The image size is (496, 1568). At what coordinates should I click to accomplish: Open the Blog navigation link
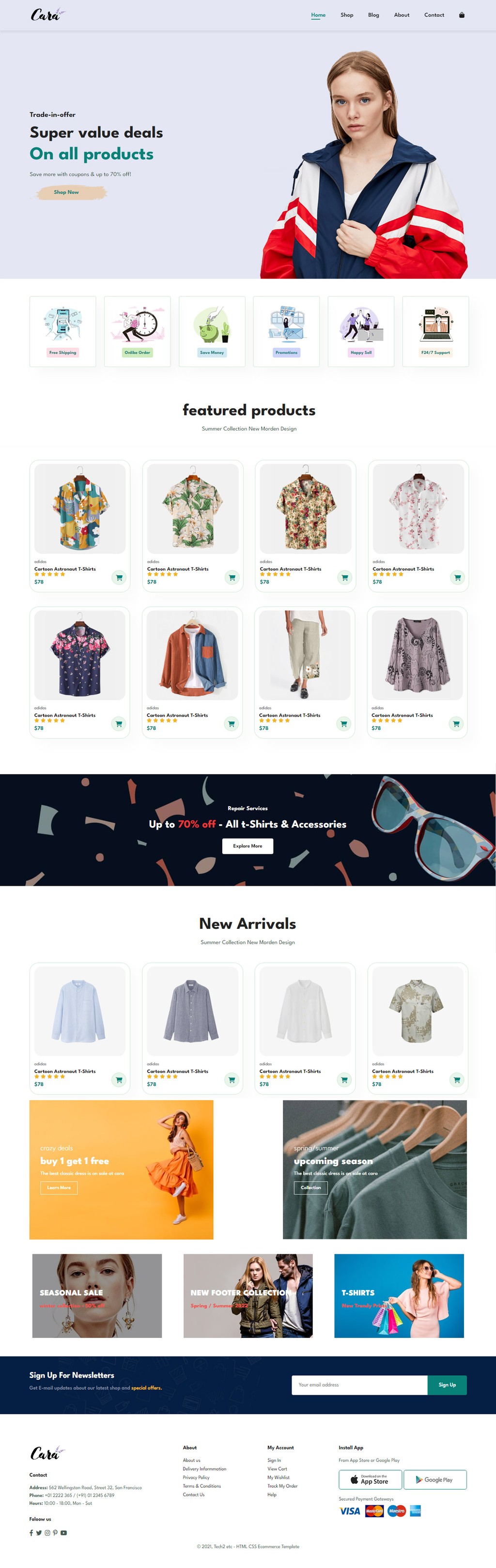(373, 15)
